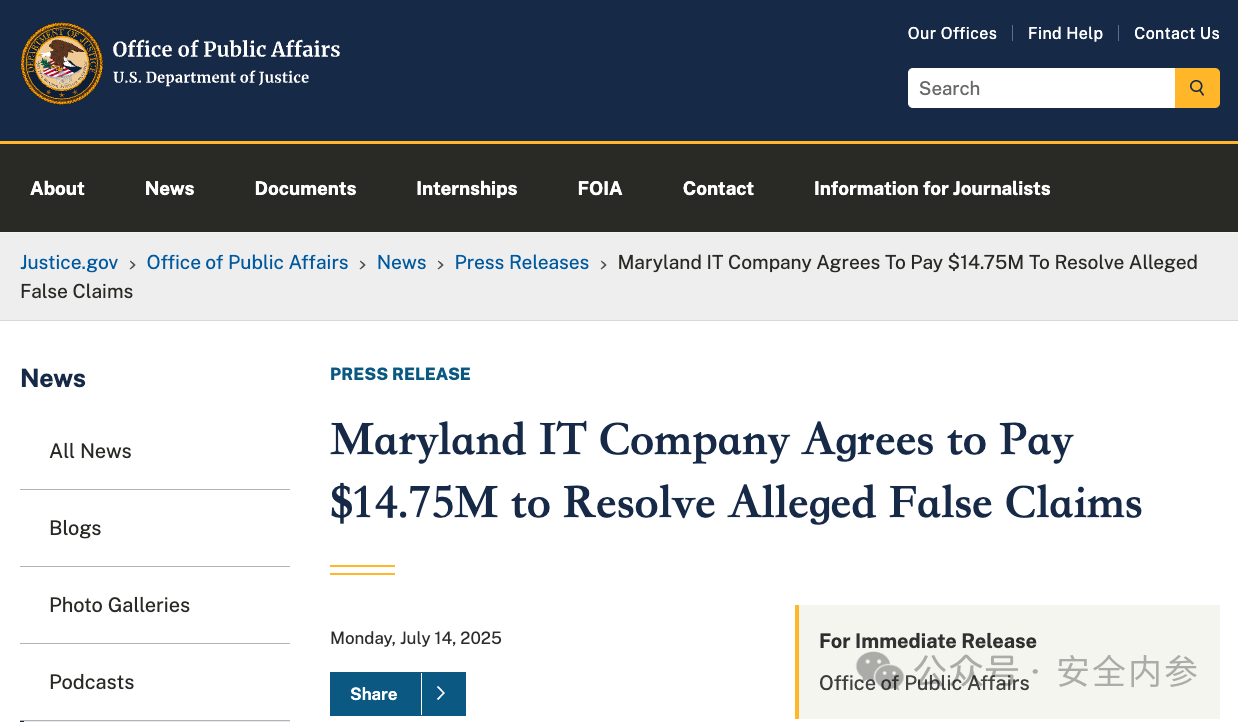Open the Contact Us header link
Screen dimensions: 1238x722
click(1176, 33)
